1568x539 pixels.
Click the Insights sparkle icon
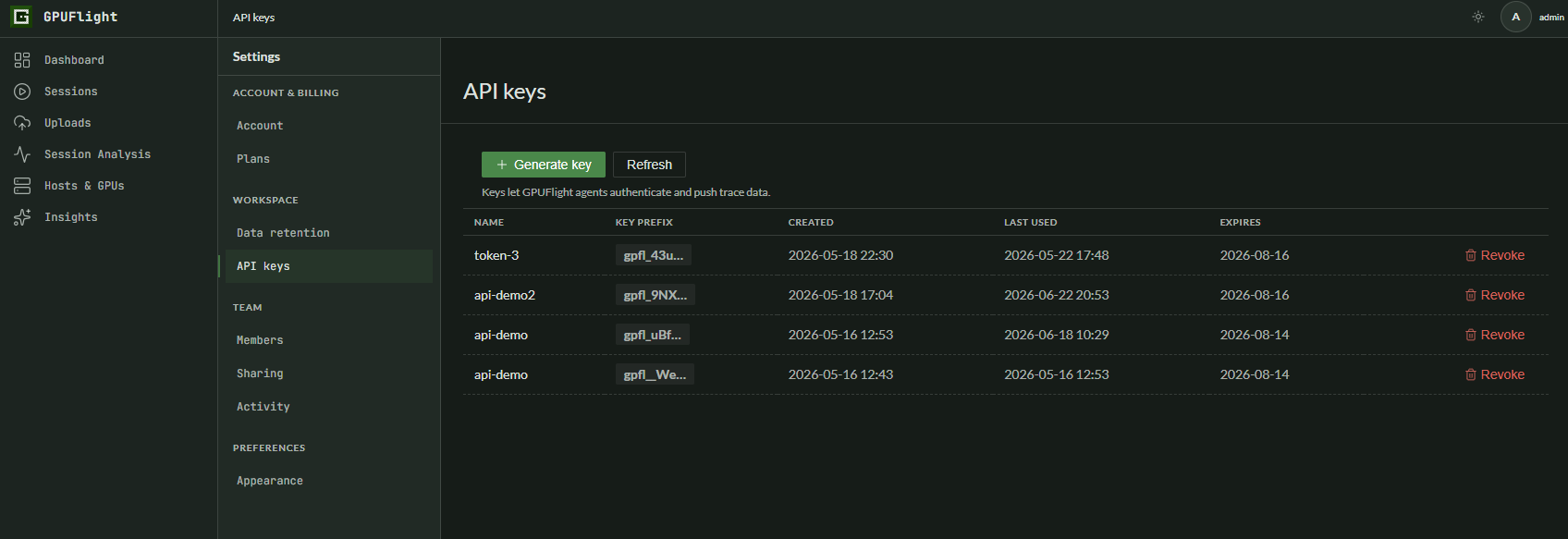click(x=22, y=217)
